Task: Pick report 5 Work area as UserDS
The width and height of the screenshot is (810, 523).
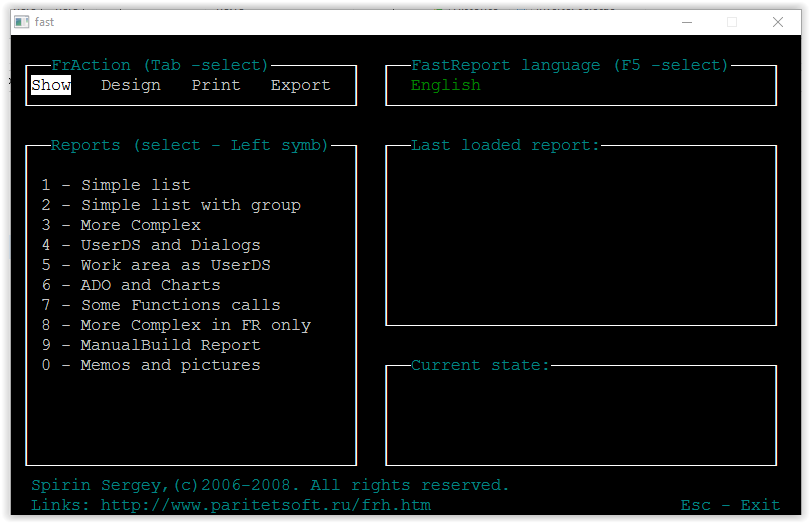Action: [x=156, y=265]
